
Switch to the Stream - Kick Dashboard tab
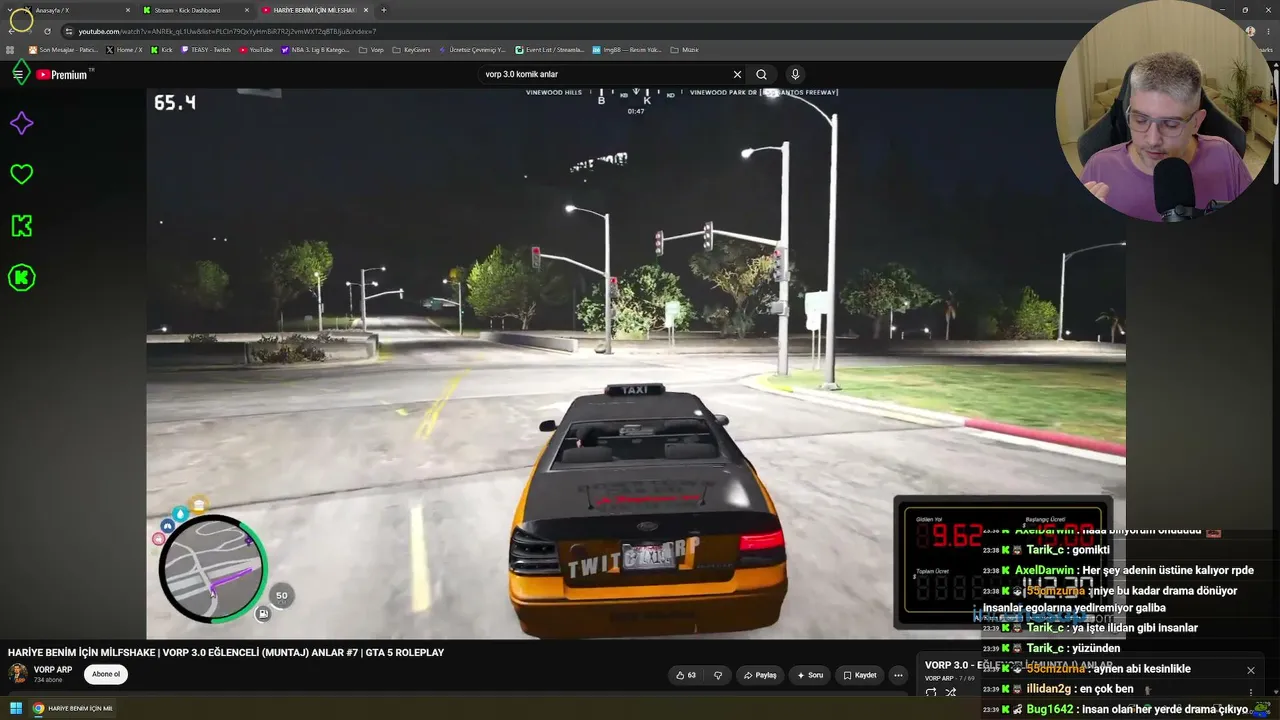click(196, 10)
